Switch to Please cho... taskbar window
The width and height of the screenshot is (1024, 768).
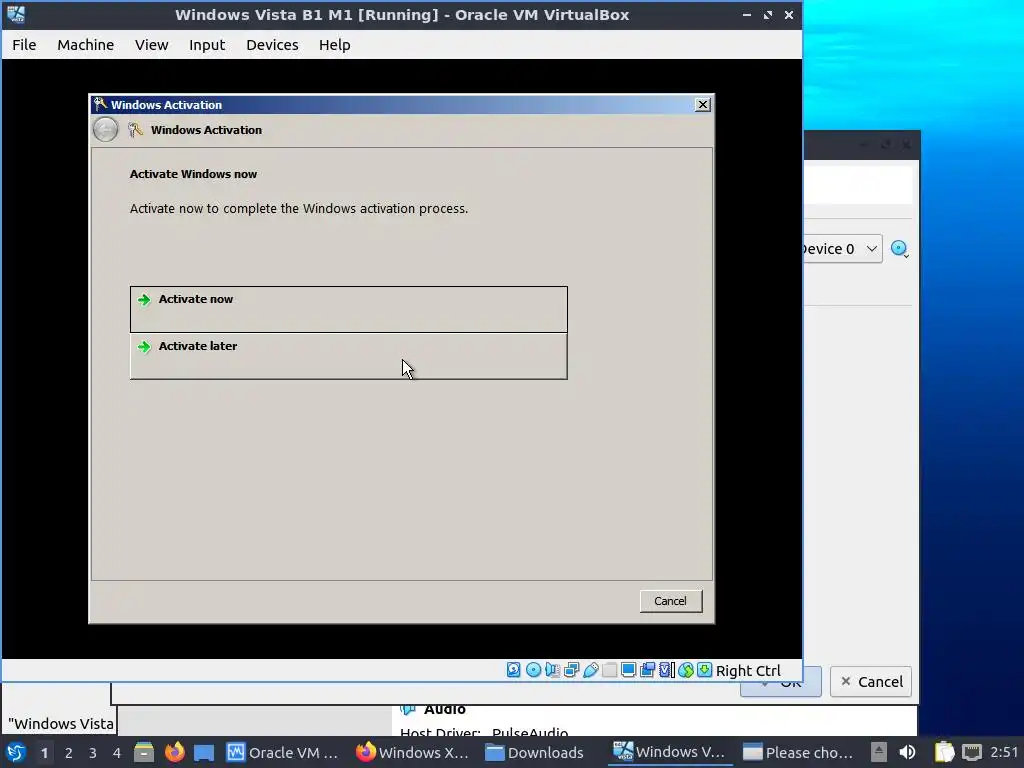[x=798, y=752]
